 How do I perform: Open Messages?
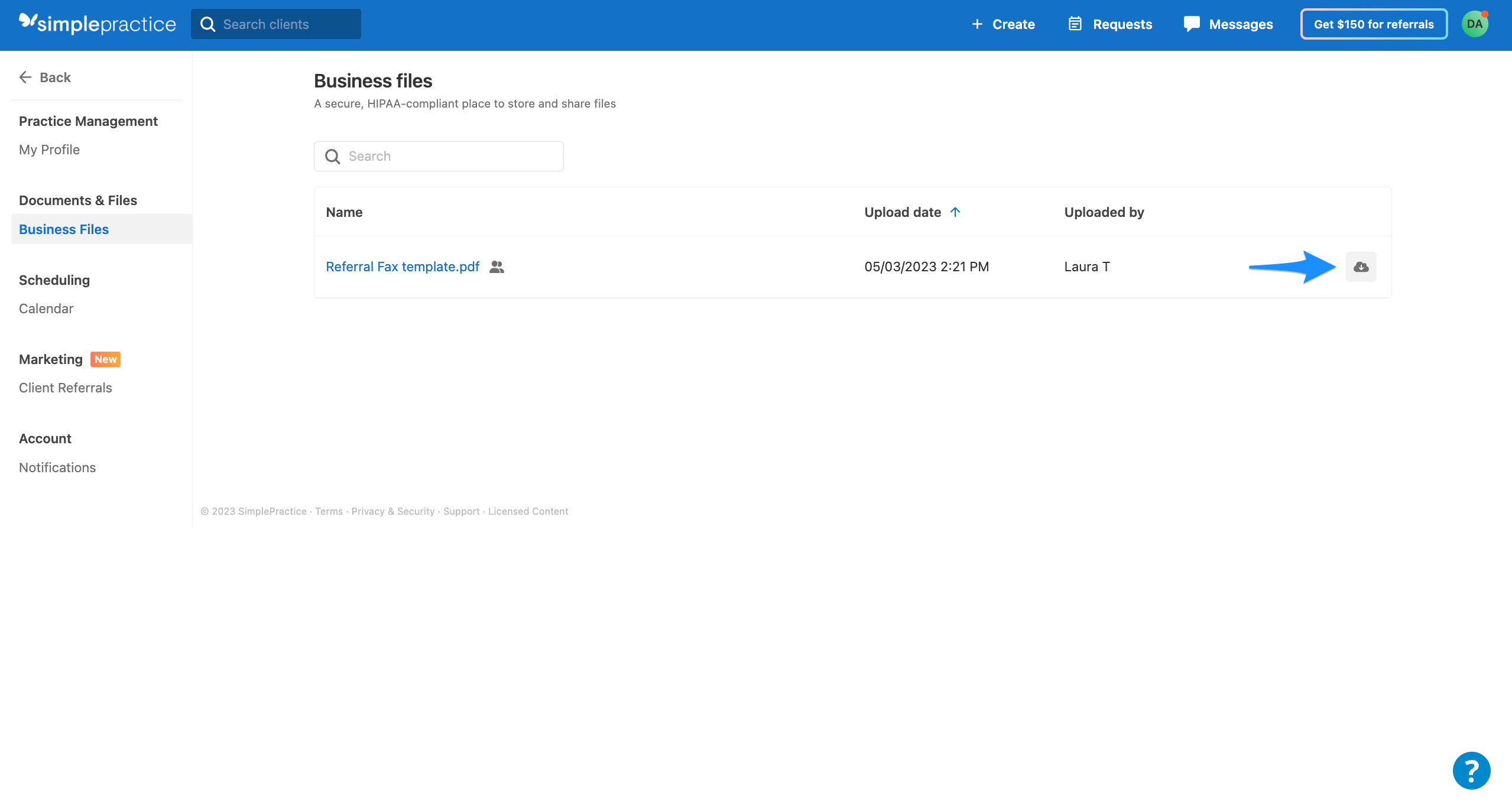tap(1228, 24)
